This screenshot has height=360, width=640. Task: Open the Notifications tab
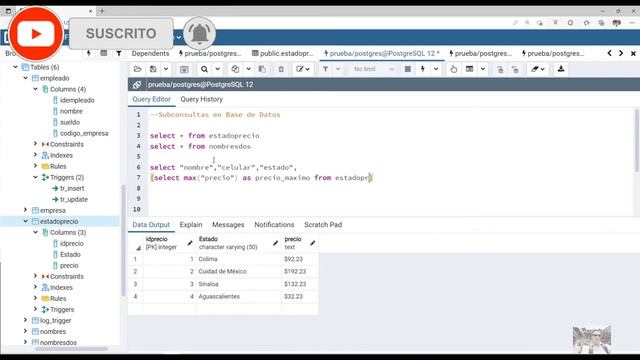pos(274,224)
